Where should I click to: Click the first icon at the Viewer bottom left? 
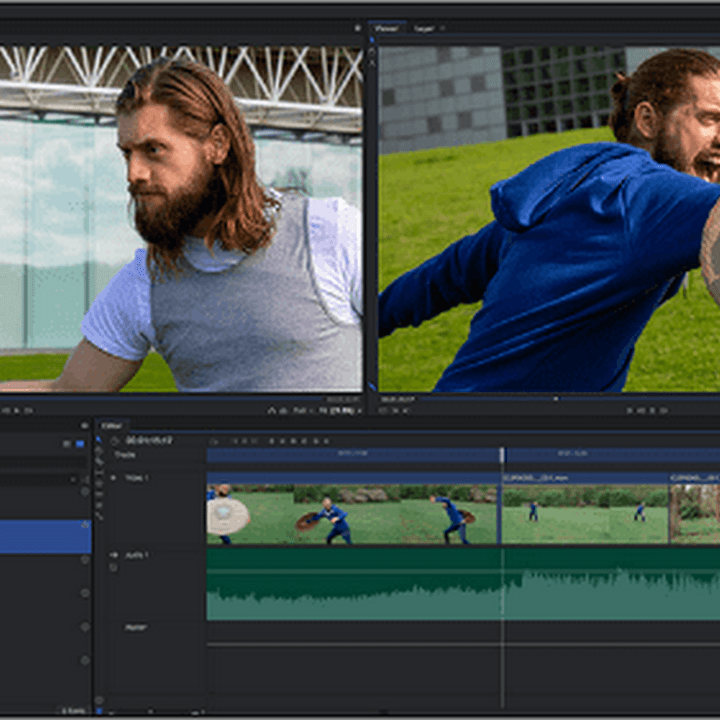point(382,411)
